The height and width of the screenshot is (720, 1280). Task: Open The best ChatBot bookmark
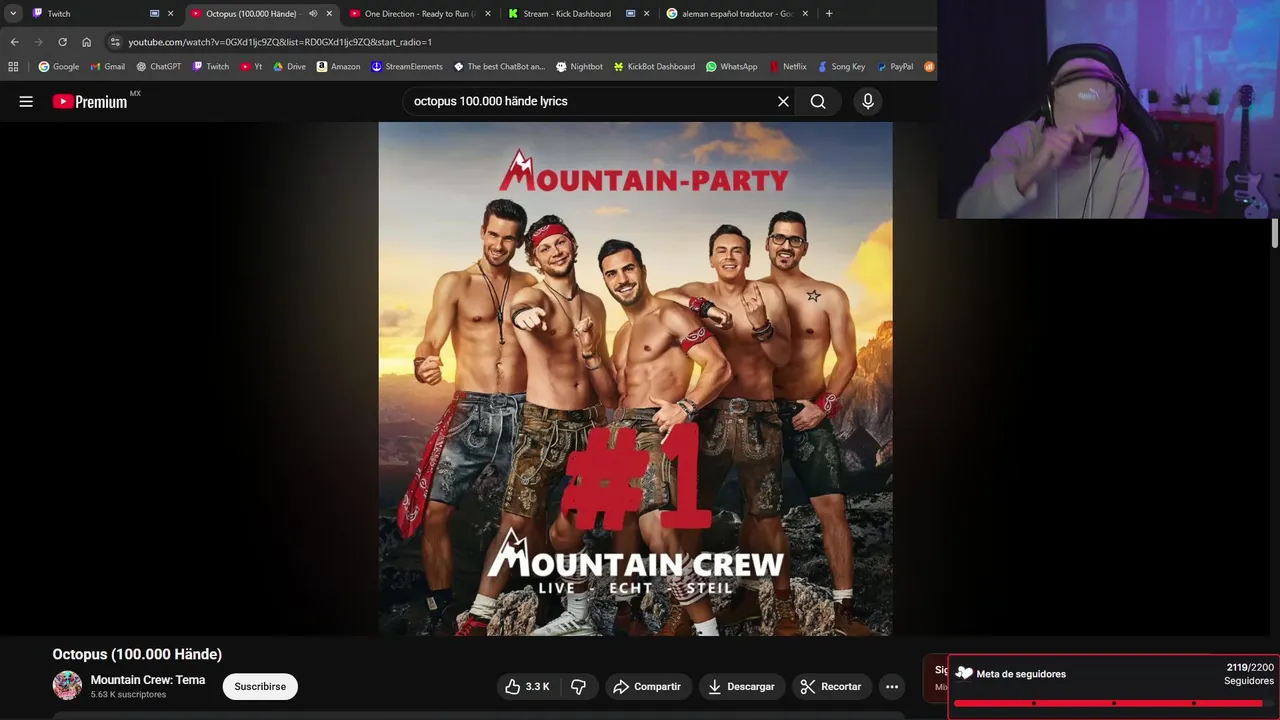tap(499, 67)
